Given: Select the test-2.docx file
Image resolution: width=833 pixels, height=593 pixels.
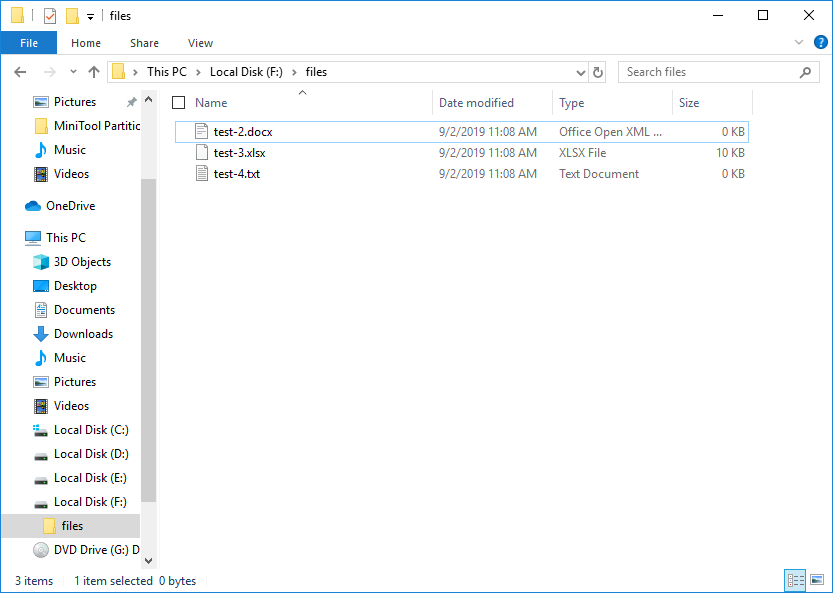Looking at the screenshot, I should (461, 132).
